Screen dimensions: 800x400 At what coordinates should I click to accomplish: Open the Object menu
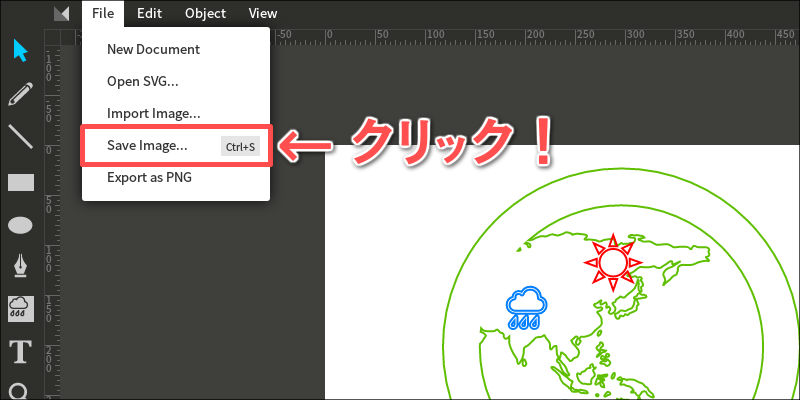click(206, 14)
